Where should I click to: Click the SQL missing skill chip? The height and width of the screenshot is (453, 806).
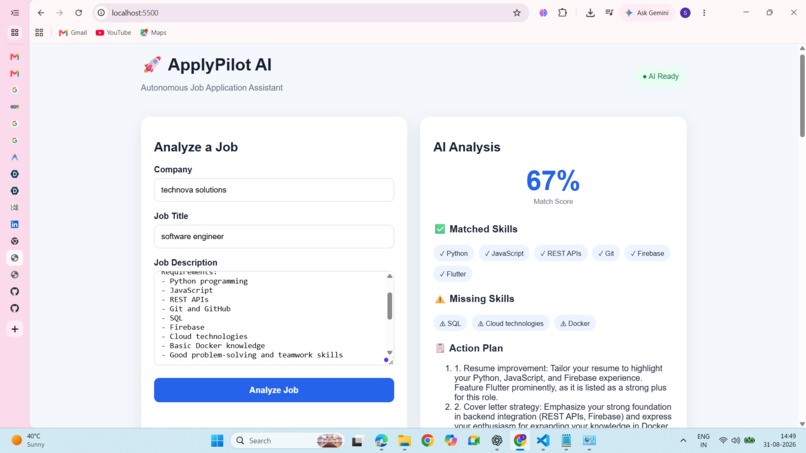[450, 323]
